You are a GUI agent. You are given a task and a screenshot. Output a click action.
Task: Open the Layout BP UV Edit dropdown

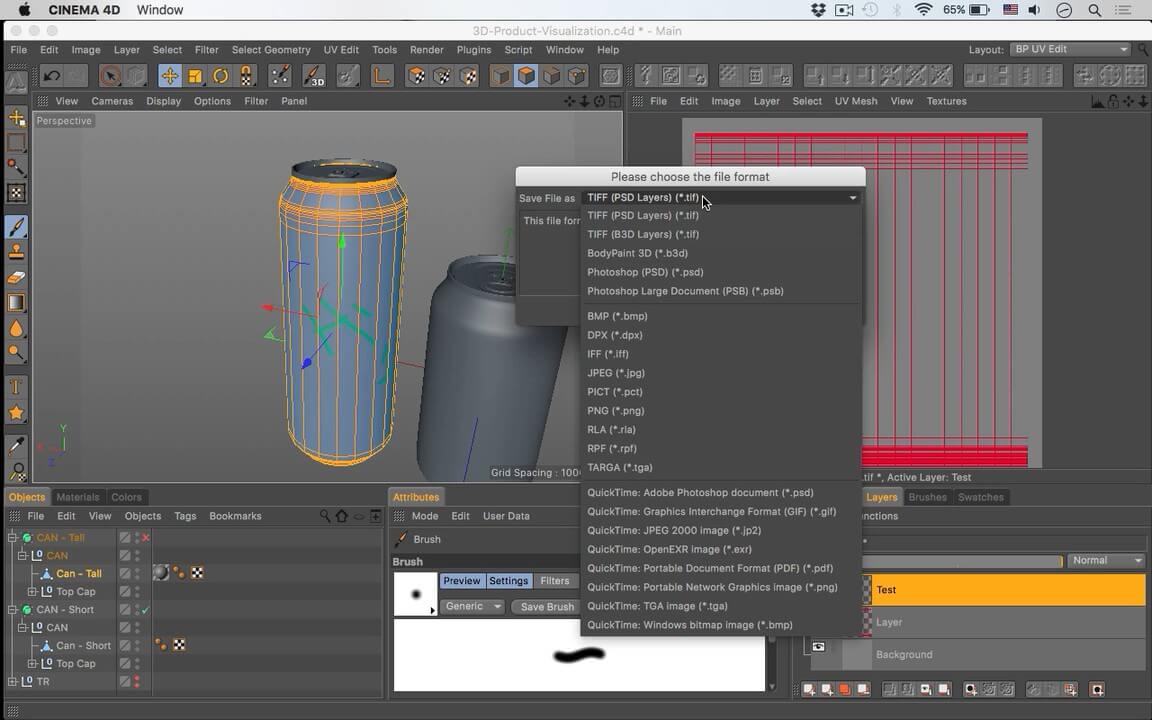point(1069,50)
